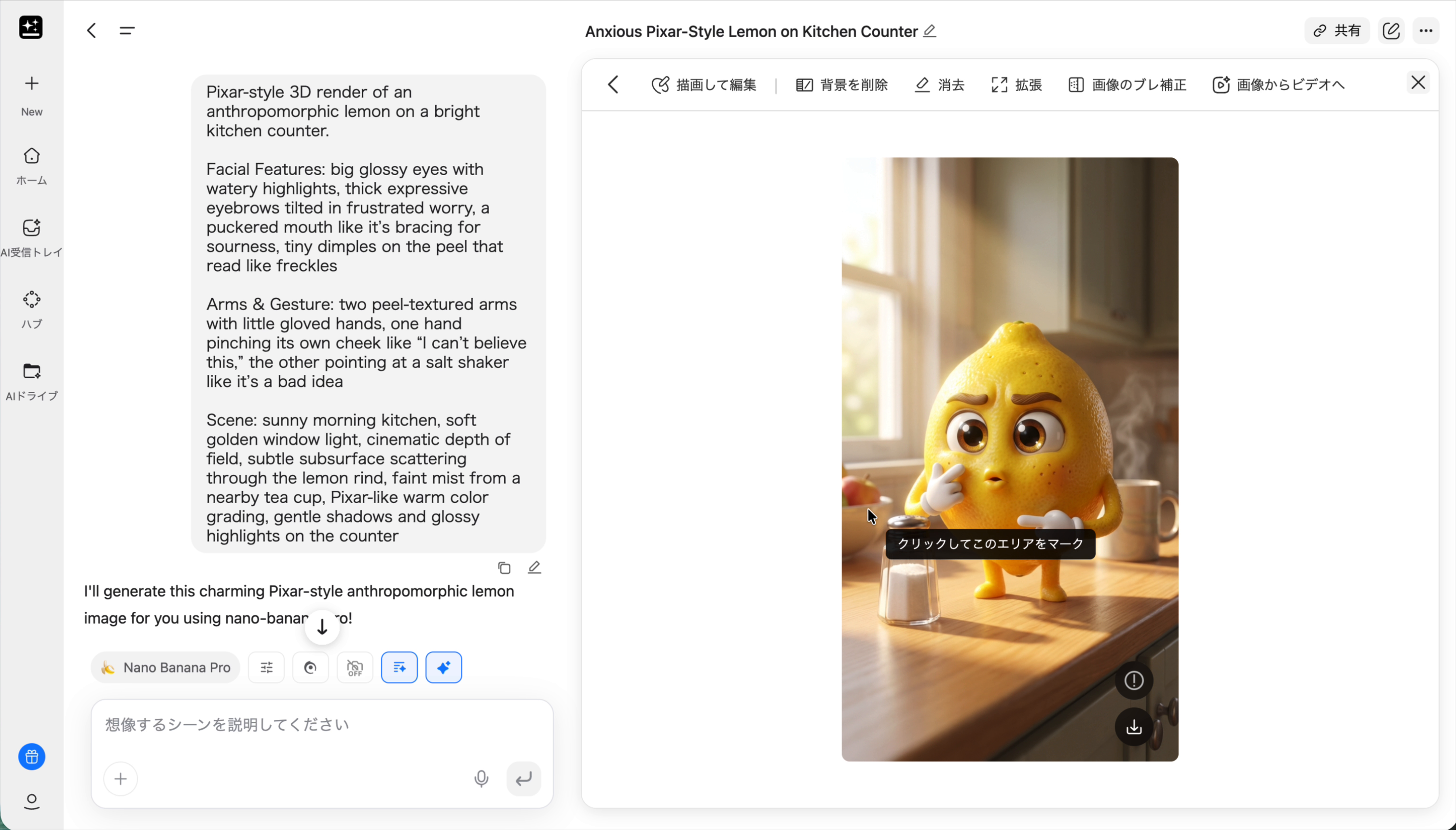Open the gift rewards icon
This screenshot has height=830, width=1456.
31,757
